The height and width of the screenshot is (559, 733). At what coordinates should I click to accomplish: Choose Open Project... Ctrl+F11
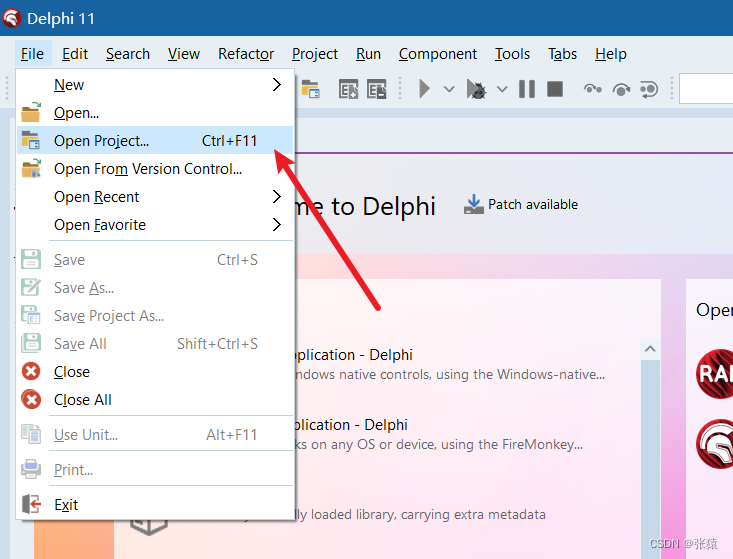tap(155, 140)
